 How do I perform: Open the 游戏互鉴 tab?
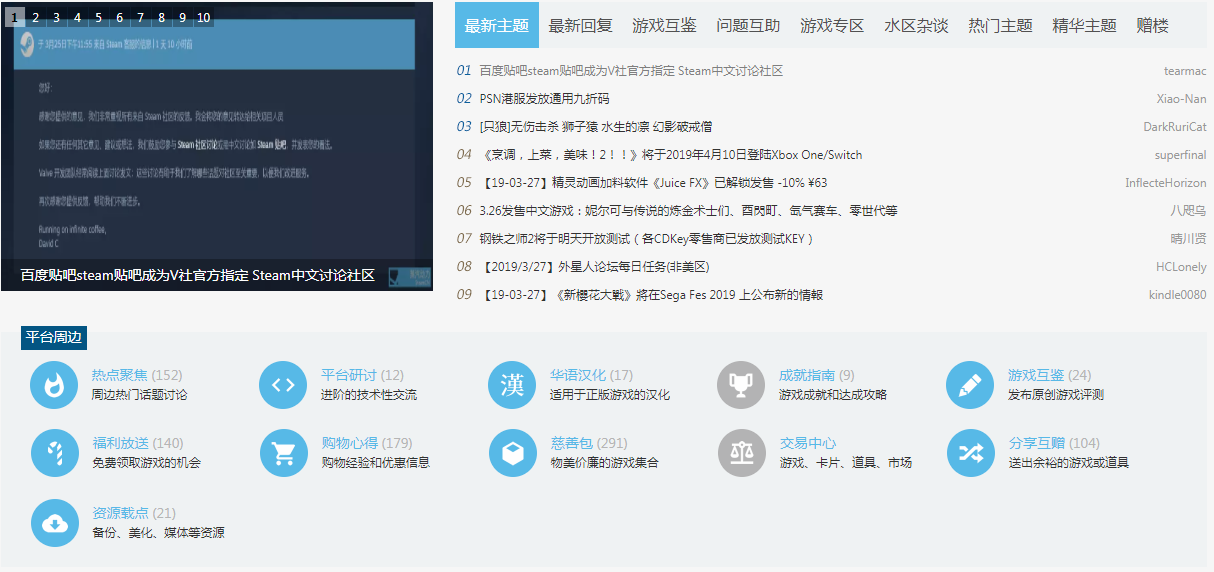[x=665, y=25]
